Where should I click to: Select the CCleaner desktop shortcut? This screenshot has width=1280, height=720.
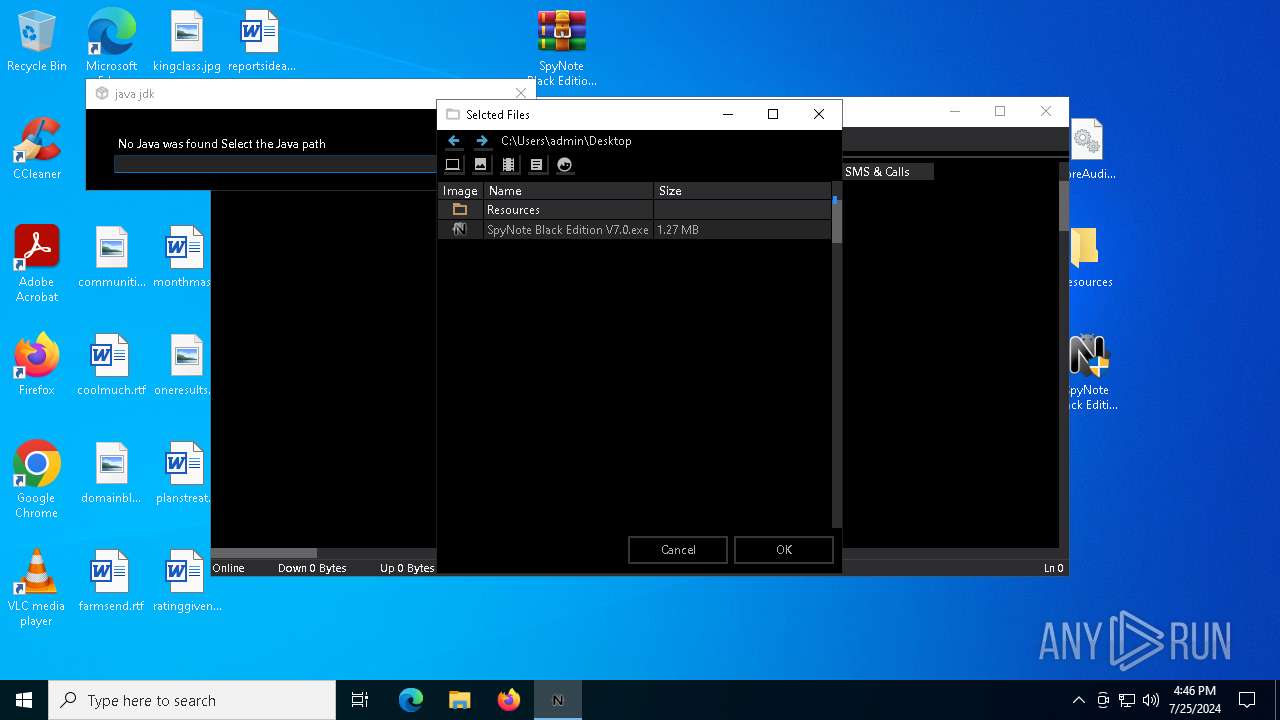tap(37, 149)
